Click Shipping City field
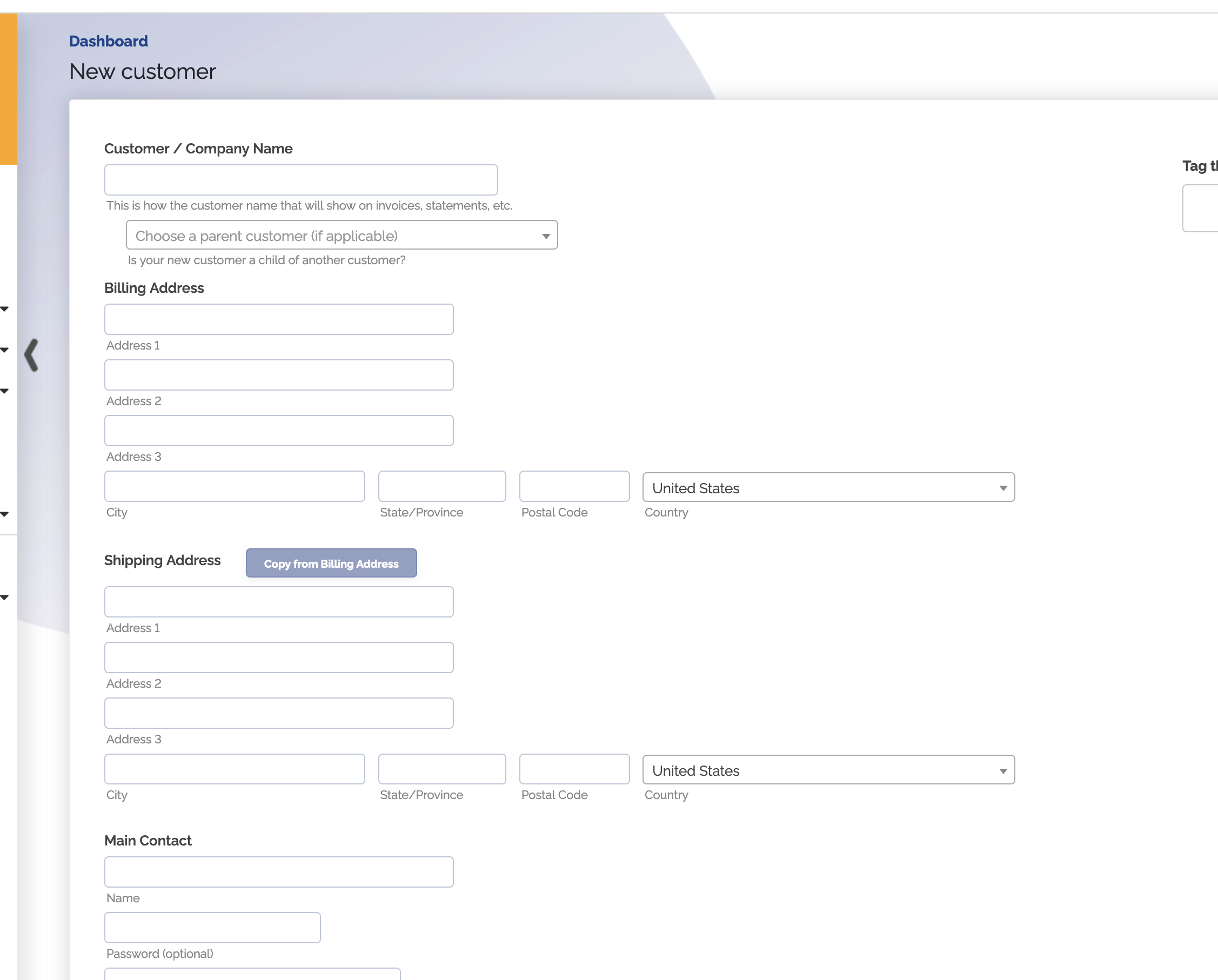The height and width of the screenshot is (980, 1218). pyautogui.click(x=235, y=769)
